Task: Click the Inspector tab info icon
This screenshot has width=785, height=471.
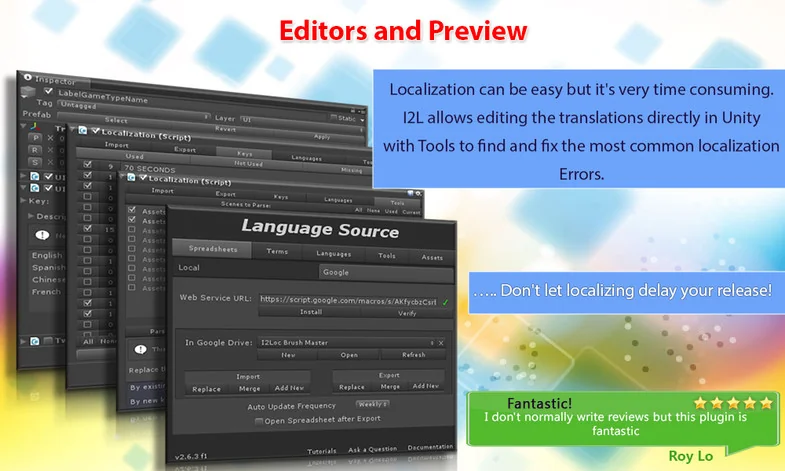Action: [x=28, y=77]
